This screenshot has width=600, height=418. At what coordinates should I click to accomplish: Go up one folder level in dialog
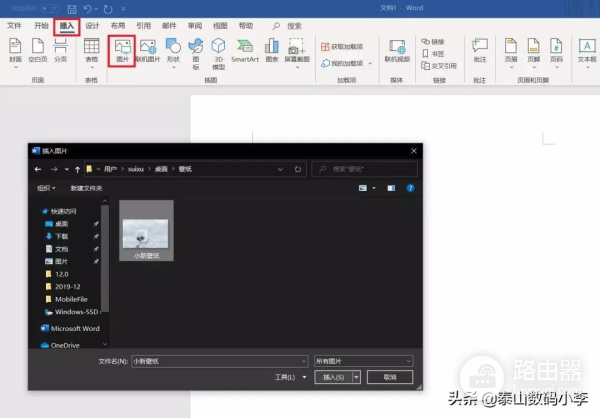tap(75, 169)
